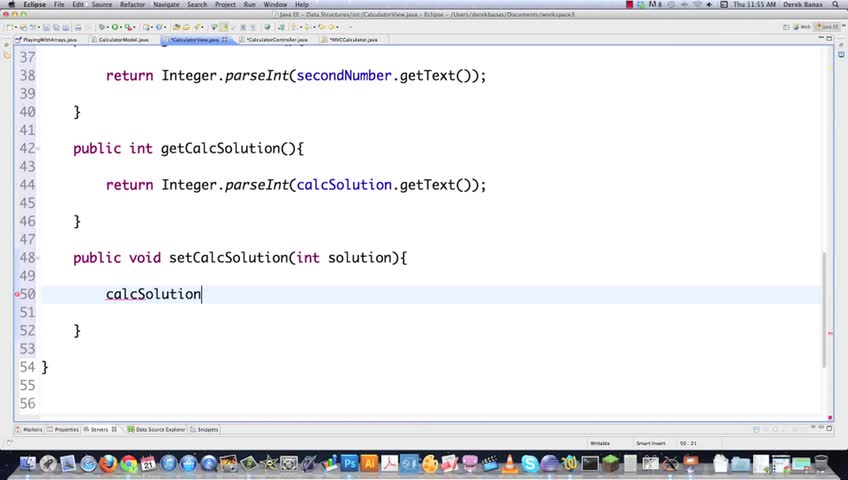Click the editor vertical scrollbar thumb

(x=824, y=308)
